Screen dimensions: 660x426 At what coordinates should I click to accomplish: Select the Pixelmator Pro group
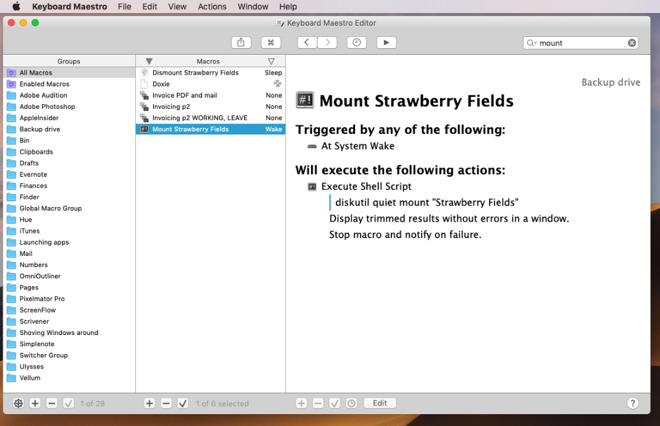pyautogui.click(x=69, y=299)
